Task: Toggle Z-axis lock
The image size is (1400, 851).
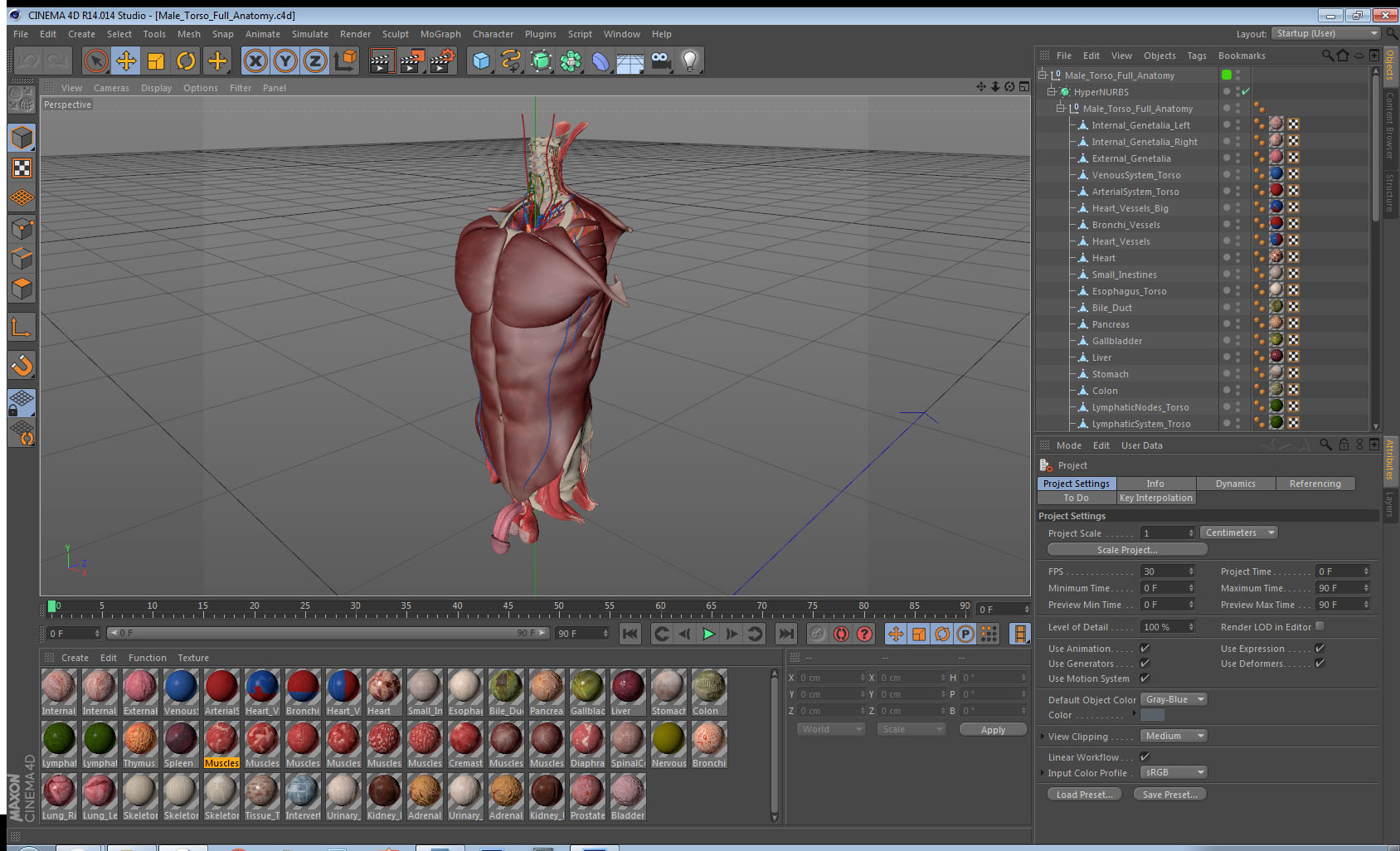Action: 315,61
